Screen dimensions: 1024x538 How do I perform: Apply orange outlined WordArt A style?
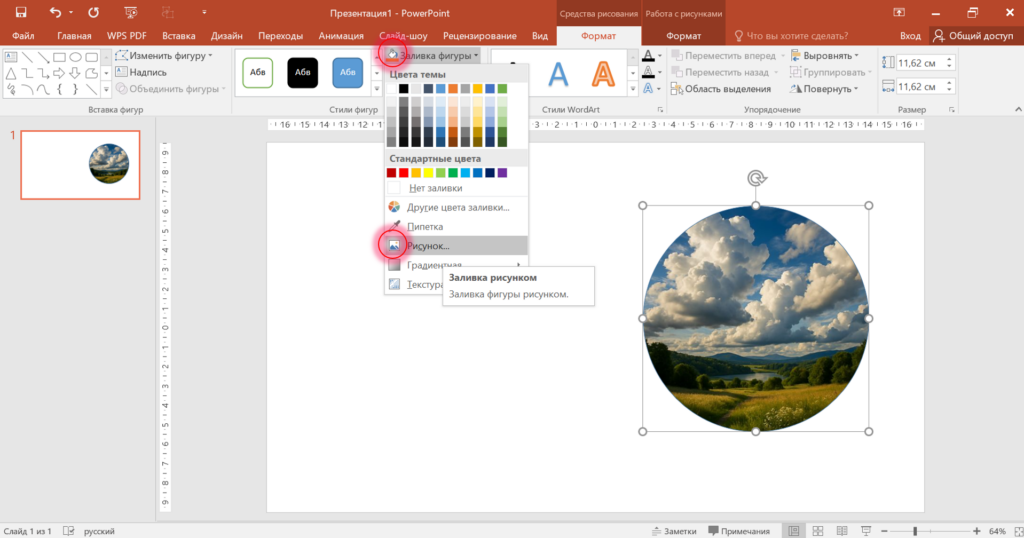[x=603, y=74]
